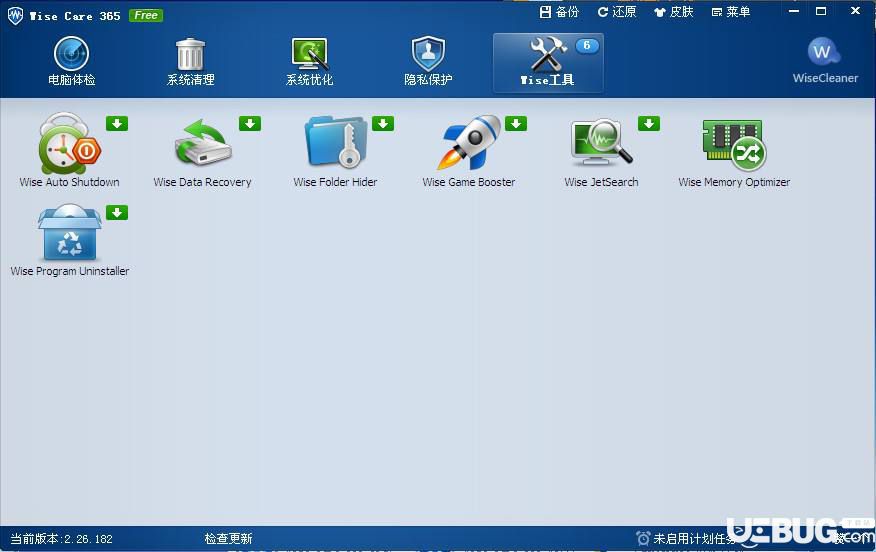Launch the Wise Game Booster rocket icon
This screenshot has width=876, height=552.
[469, 142]
